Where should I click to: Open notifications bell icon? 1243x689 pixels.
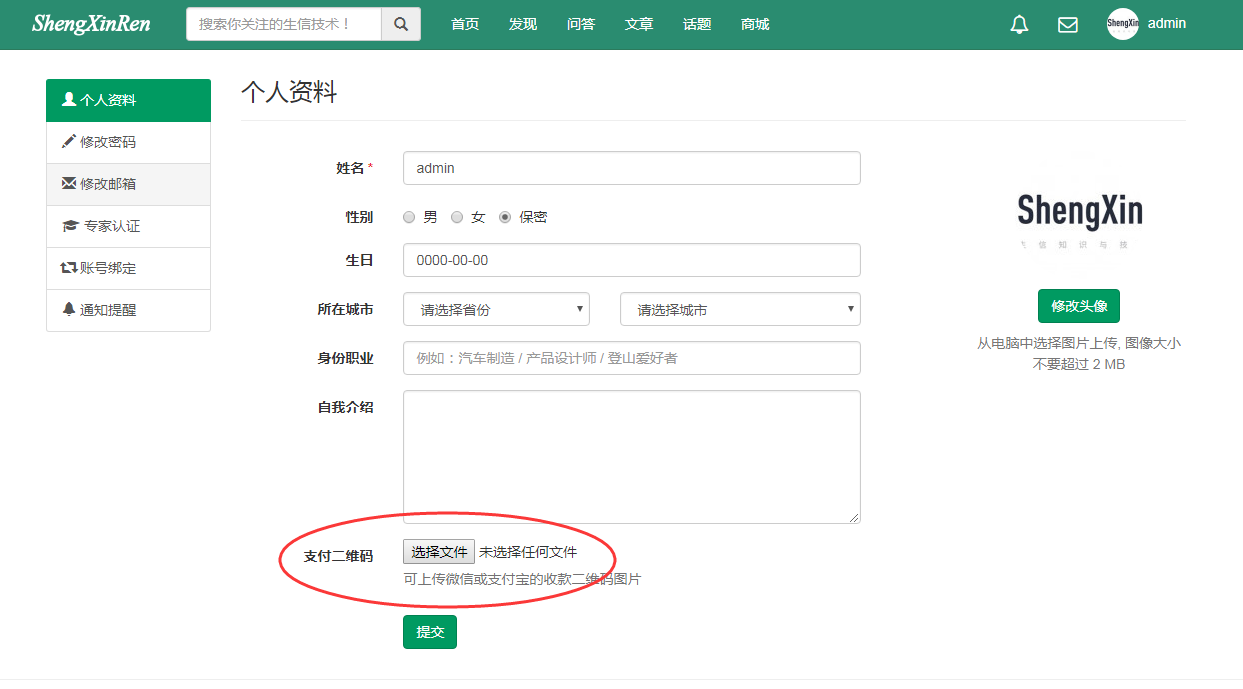click(x=1019, y=25)
